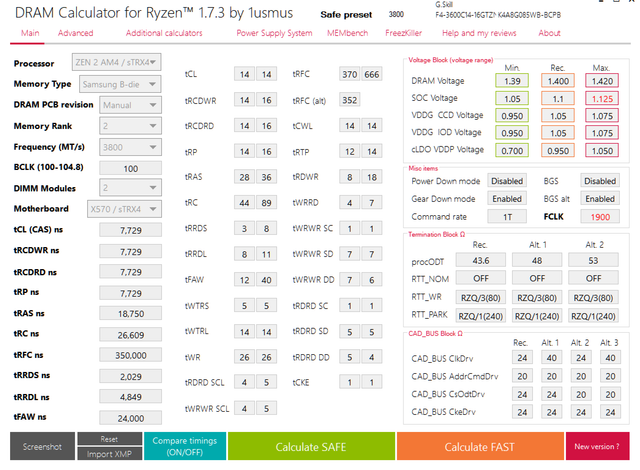Open the Memory Rank dropdown

pyautogui.click(x=130, y=126)
